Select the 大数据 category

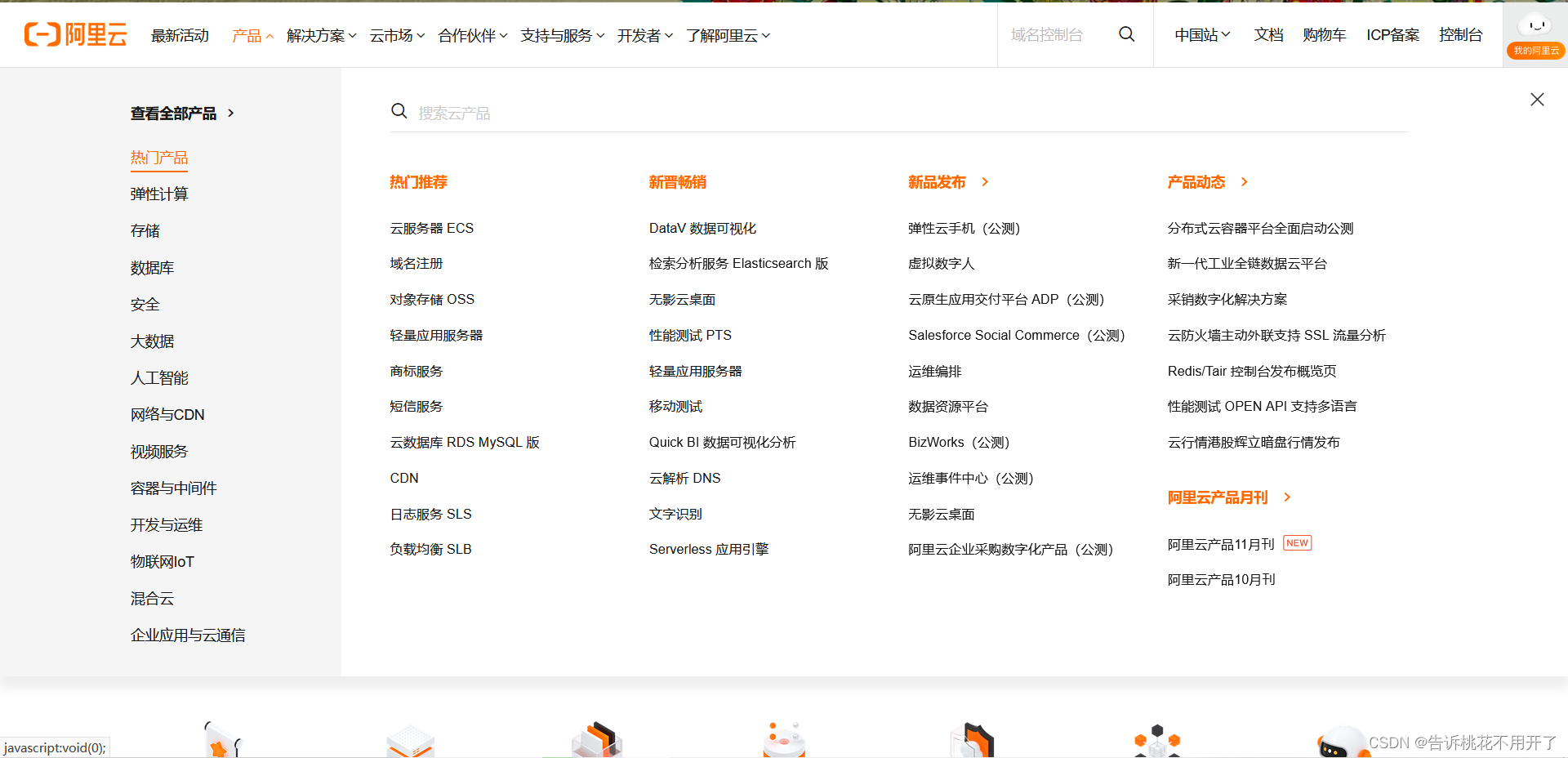click(152, 341)
